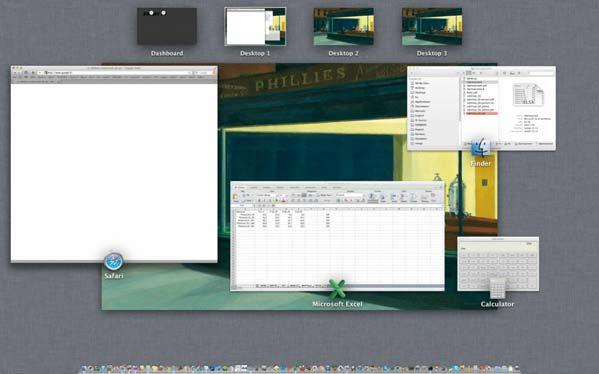The image size is (599, 374).
Task: Click the Finder face icon
Action: 481,147
